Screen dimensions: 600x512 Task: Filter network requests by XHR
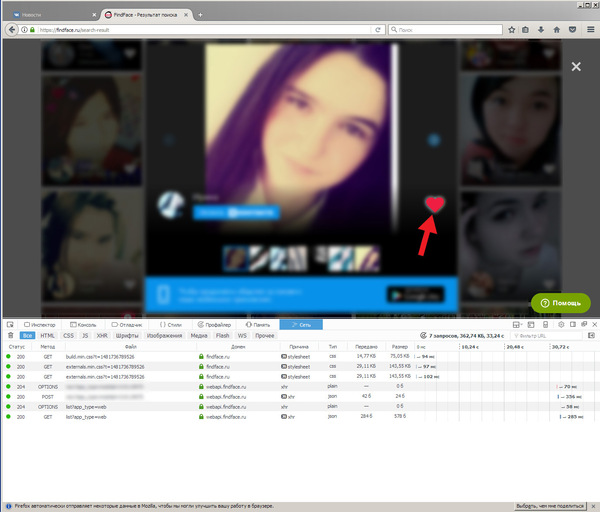coord(101,336)
